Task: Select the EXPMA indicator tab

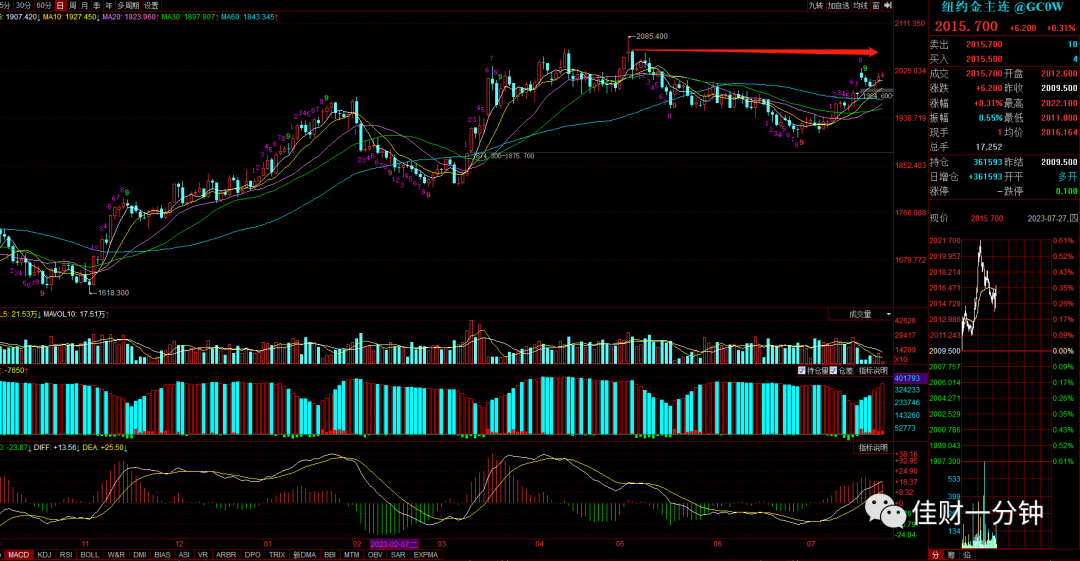Action: 426,555
